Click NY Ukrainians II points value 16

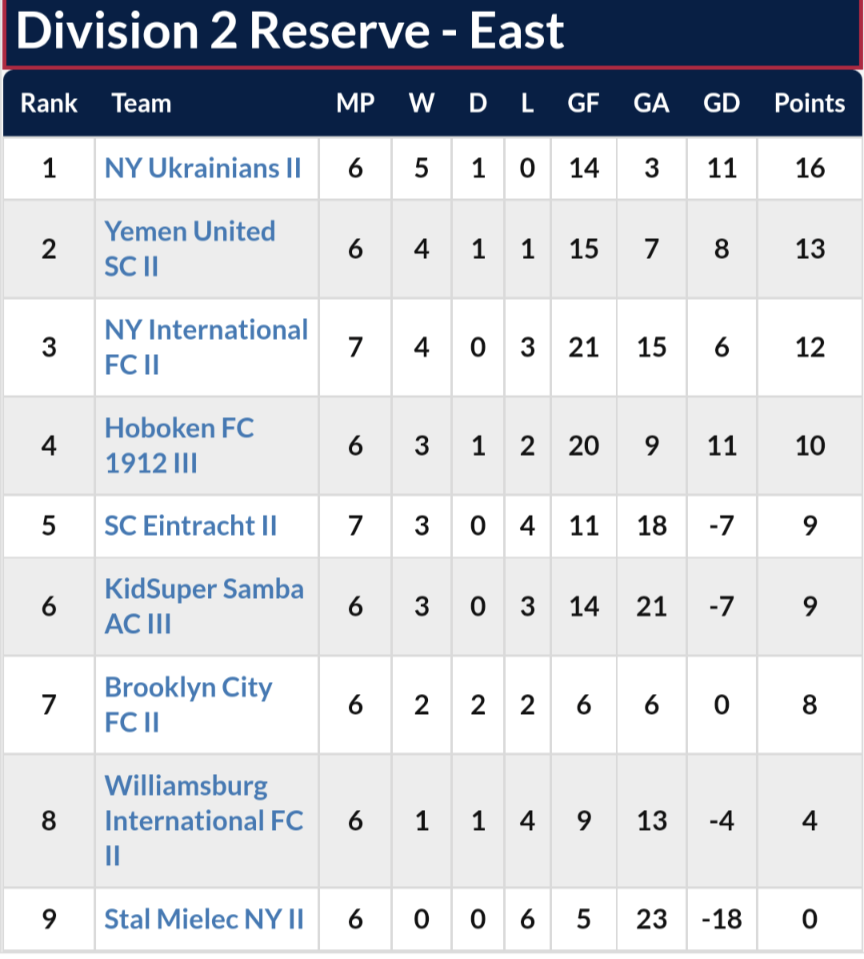pyautogui.click(x=810, y=168)
